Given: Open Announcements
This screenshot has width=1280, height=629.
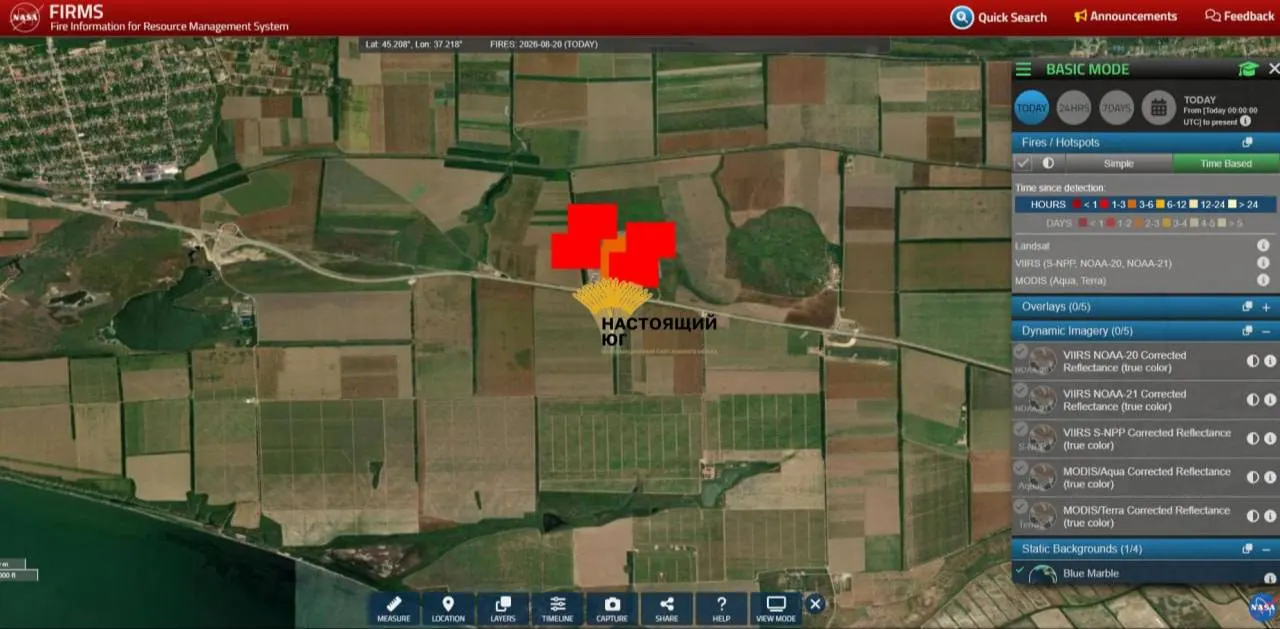Looking at the screenshot, I should coord(1125,16).
